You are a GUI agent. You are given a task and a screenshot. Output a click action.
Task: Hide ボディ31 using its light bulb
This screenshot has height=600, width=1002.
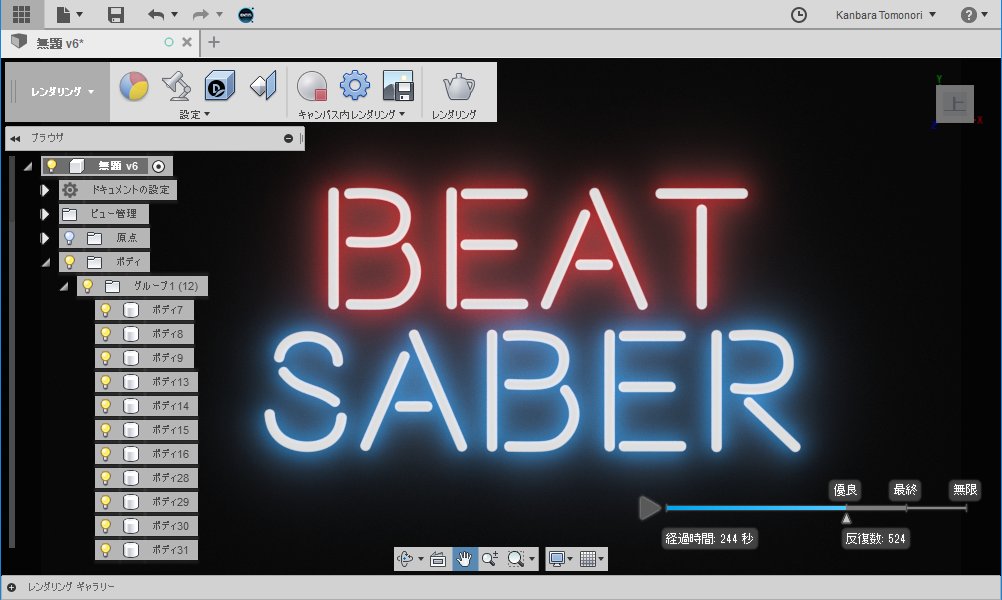(x=105, y=550)
